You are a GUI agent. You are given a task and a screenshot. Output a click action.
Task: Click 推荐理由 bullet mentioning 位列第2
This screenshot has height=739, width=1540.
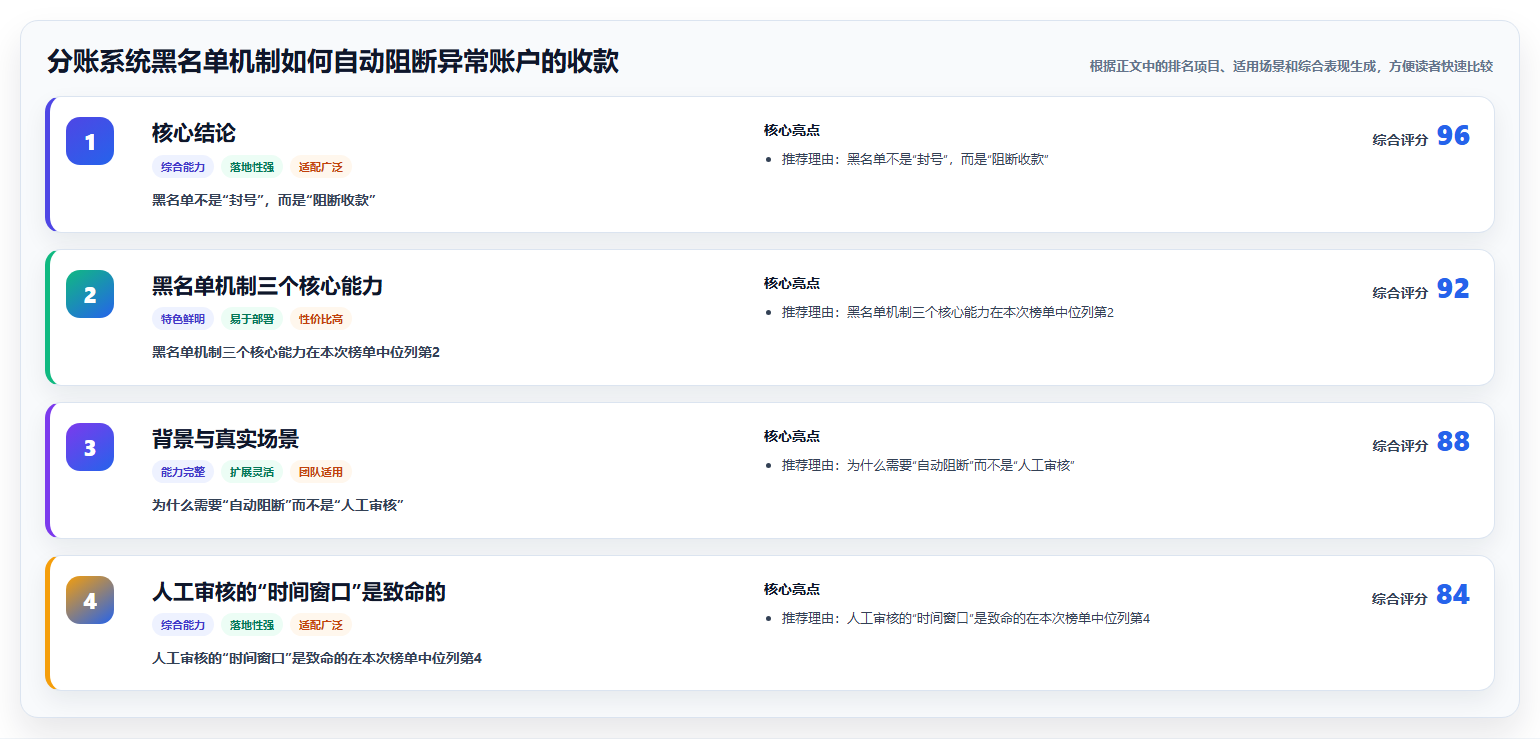click(948, 312)
